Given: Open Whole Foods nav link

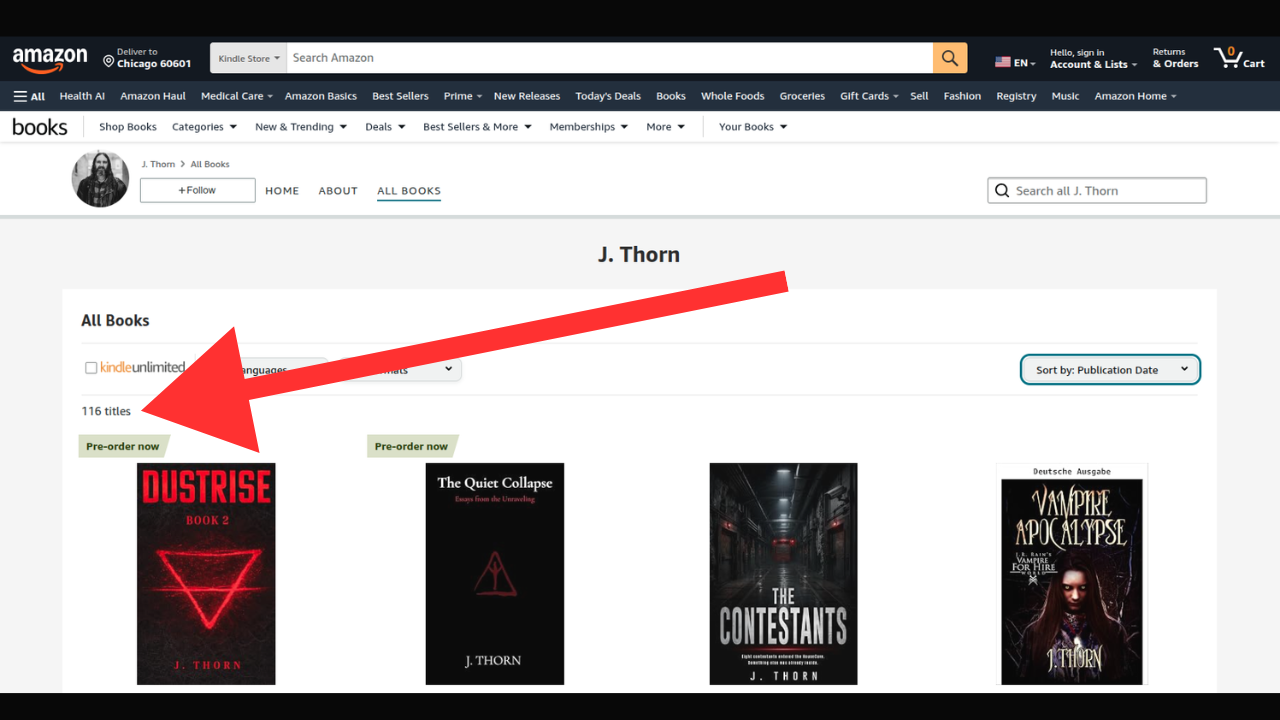Looking at the screenshot, I should pyautogui.click(x=733, y=96).
